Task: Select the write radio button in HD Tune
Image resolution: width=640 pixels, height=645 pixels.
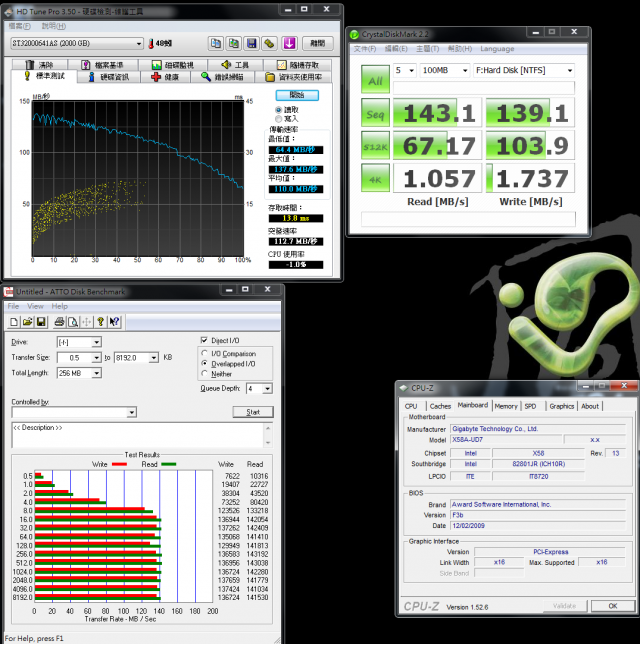Action: pos(278,119)
